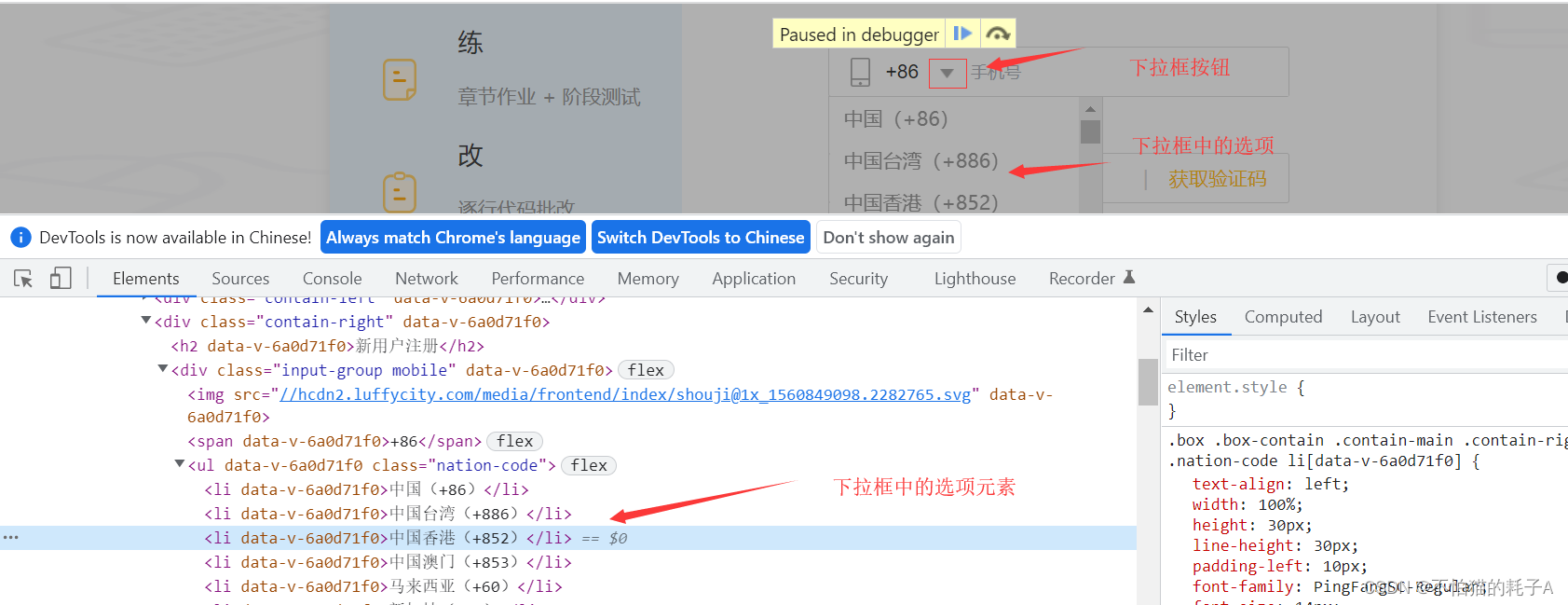Open the Layout pane tab
This screenshot has height=605, width=1568.
[1375, 317]
